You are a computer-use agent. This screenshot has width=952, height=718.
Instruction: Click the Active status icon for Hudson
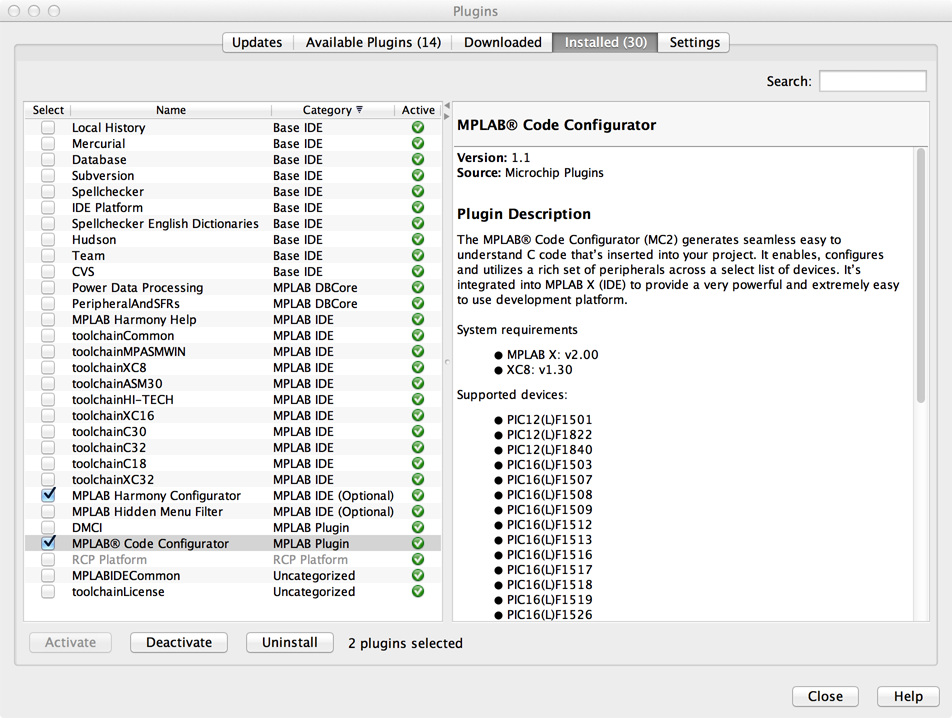point(418,240)
